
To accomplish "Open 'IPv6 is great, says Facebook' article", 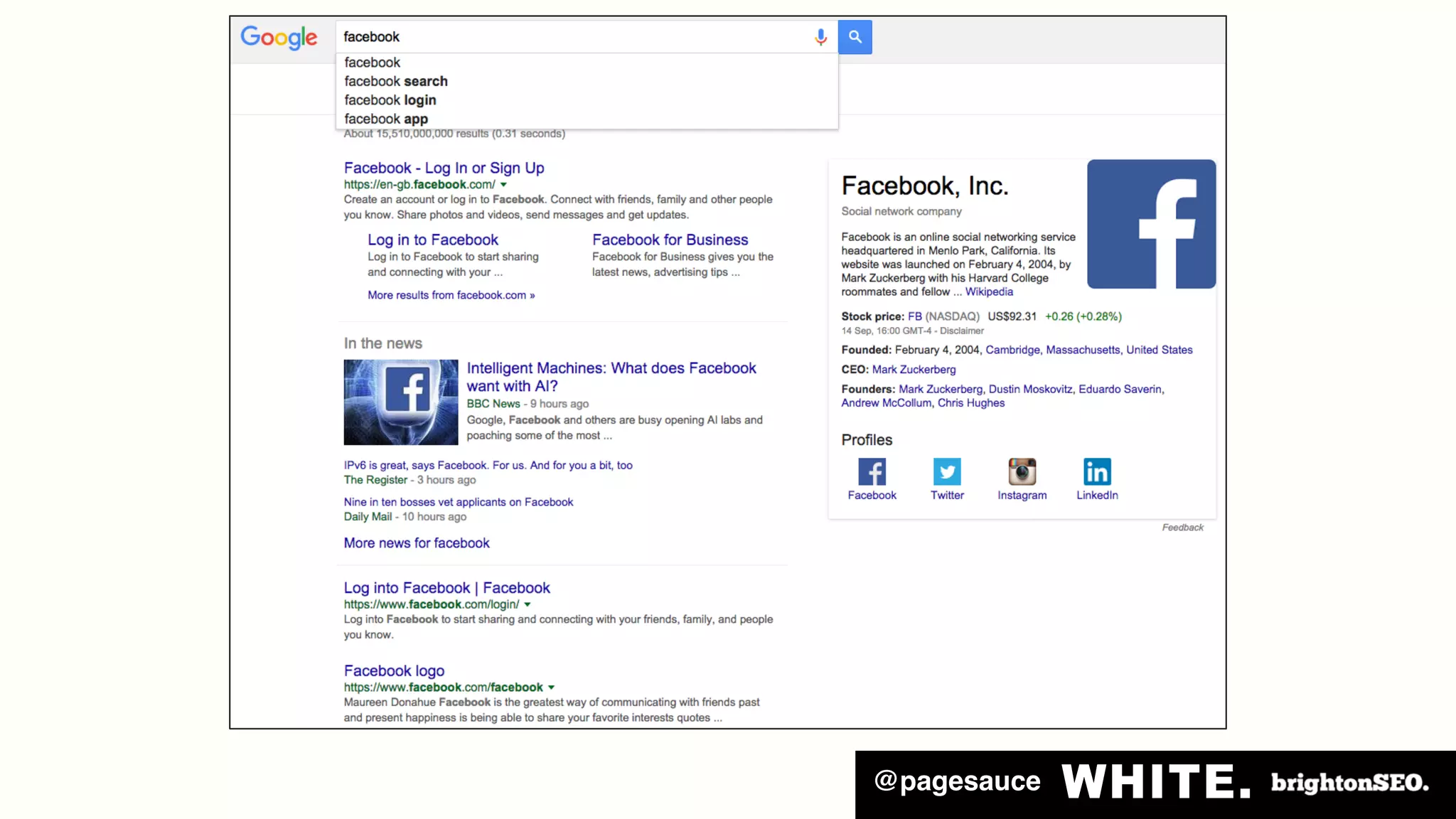I will tap(488, 465).
